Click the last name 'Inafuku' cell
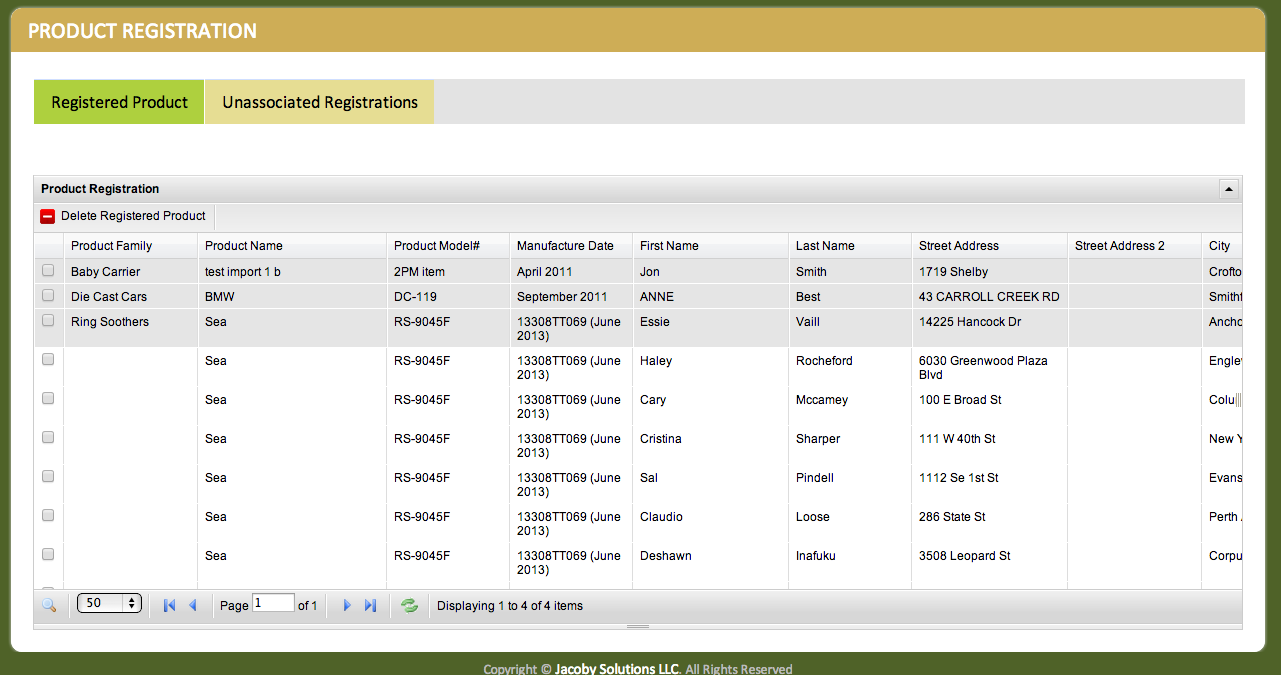Screen dimensions: 1281x675 coord(850,562)
